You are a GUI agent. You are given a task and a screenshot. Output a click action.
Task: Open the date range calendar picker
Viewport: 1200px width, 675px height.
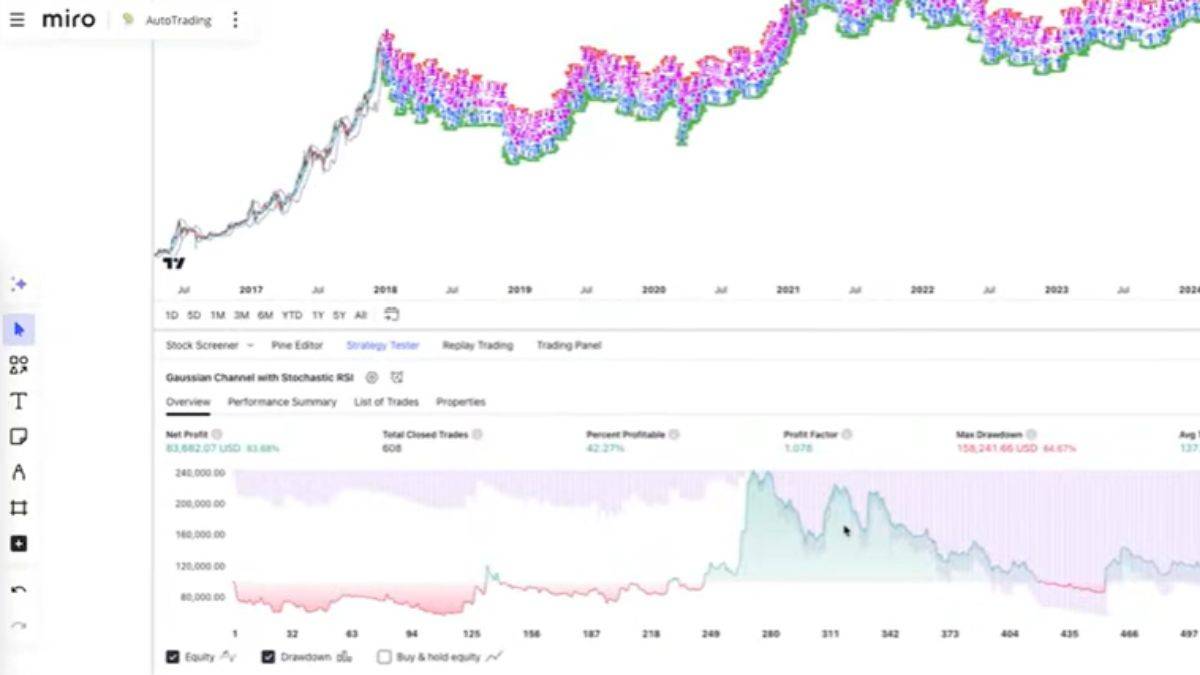[x=391, y=314]
